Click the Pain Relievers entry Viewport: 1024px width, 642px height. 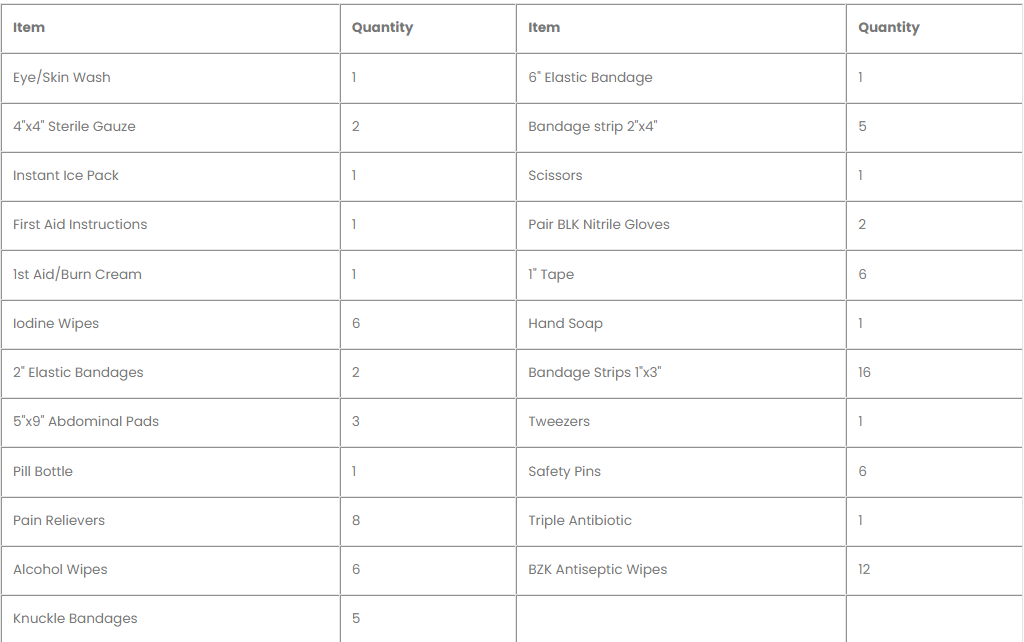[59, 520]
